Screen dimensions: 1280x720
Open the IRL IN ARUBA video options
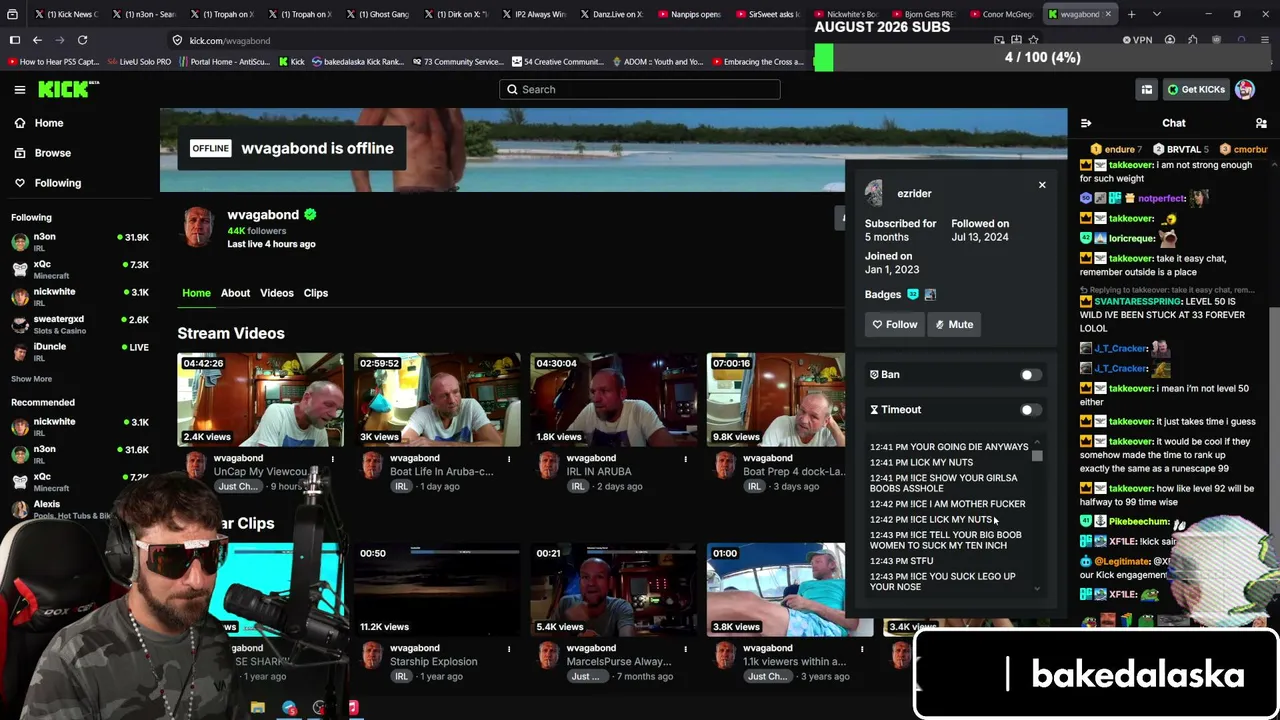(685, 459)
